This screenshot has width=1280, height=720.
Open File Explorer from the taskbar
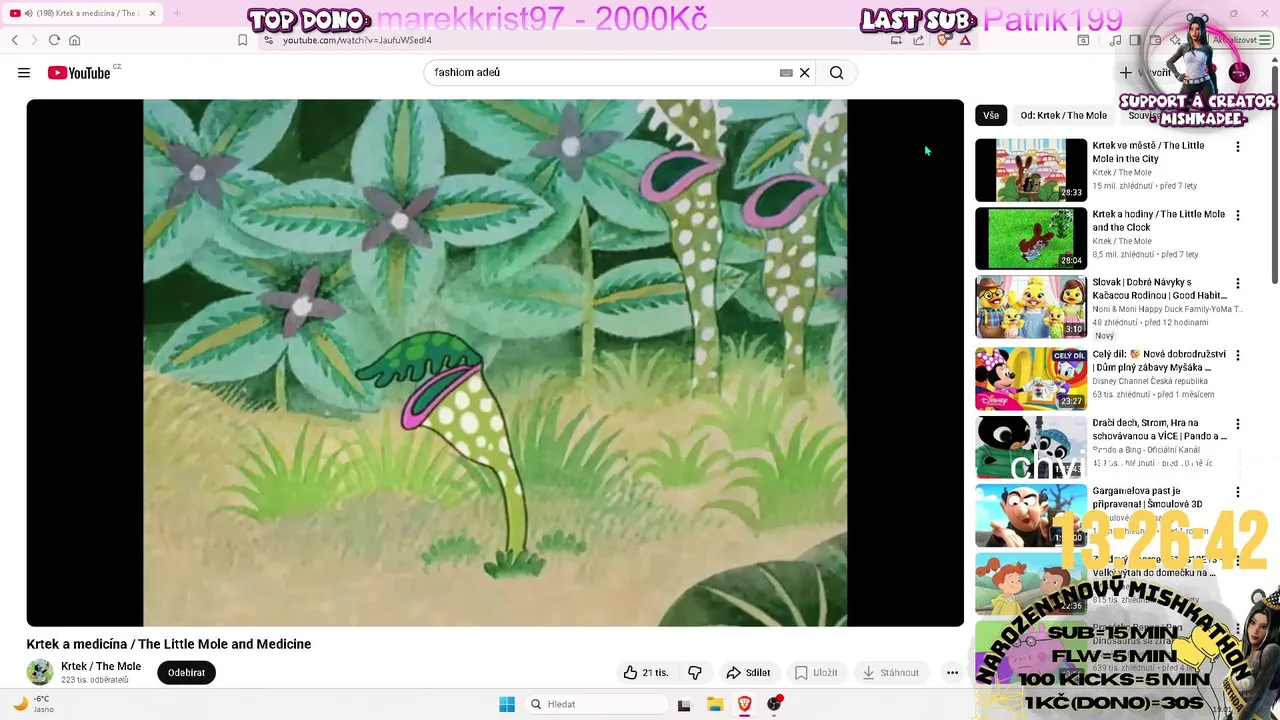click(x=715, y=704)
